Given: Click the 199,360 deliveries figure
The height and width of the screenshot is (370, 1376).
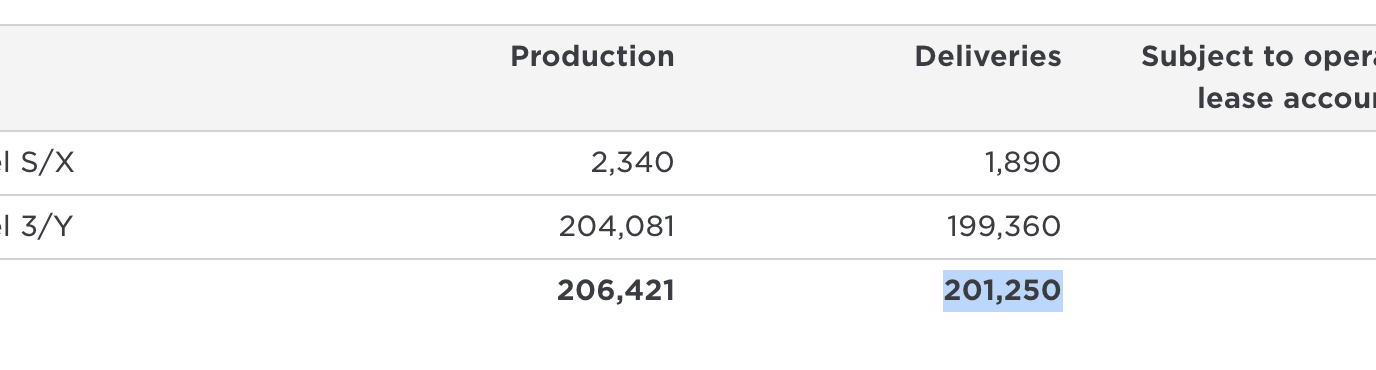Looking at the screenshot, I should [x=1004, y=227].
